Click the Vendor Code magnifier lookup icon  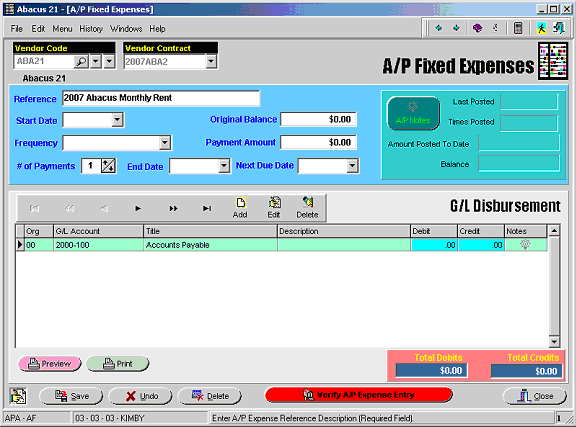81,61
